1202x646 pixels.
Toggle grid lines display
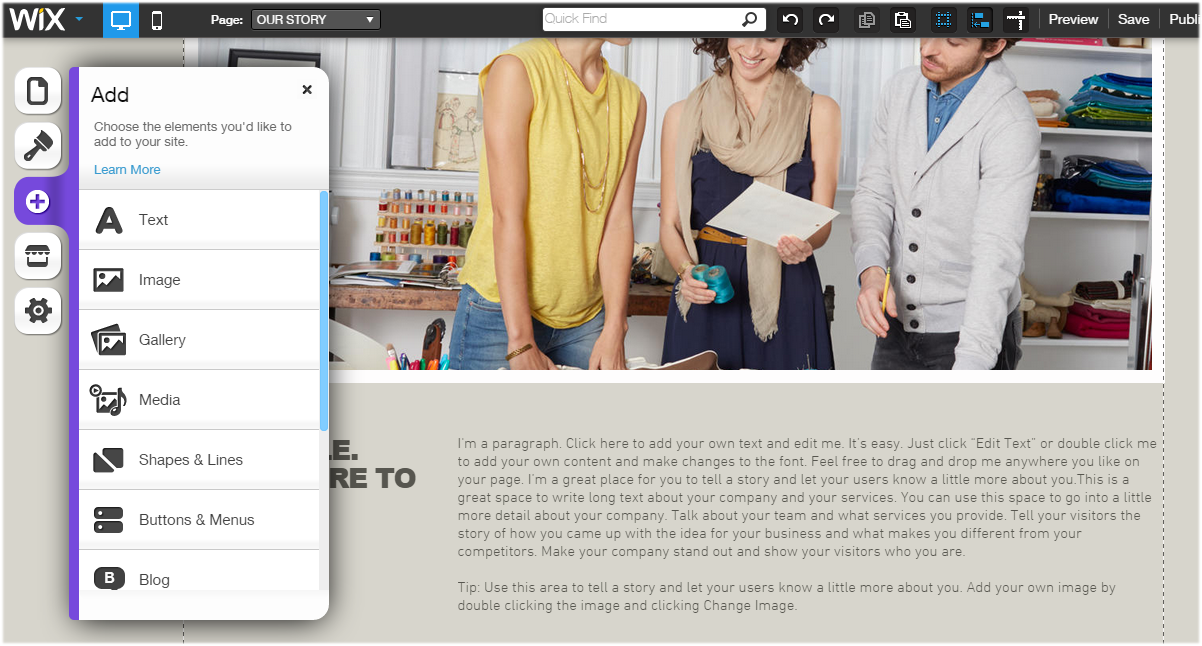click(x=943, y=19)
